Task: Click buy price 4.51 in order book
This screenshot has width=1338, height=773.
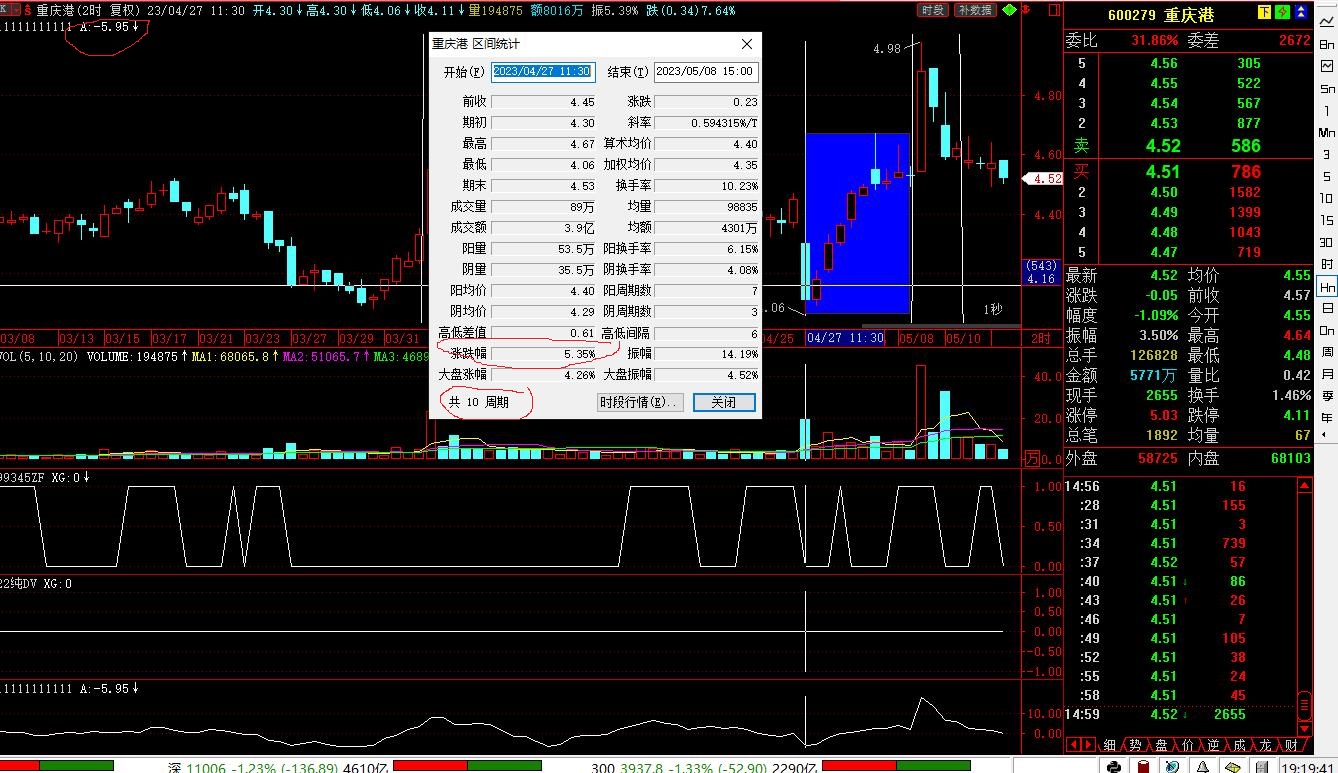Action: click(1162, 171)
